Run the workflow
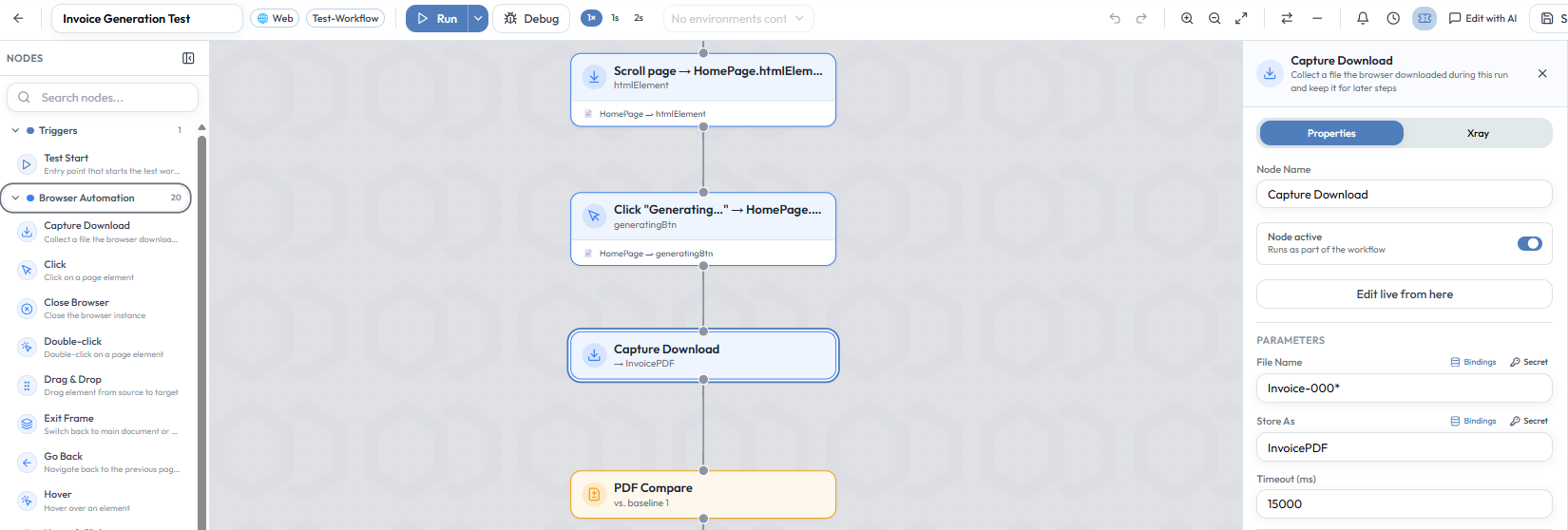The width and height of the screenshot is (1568, 530). (x=437, y=18)
